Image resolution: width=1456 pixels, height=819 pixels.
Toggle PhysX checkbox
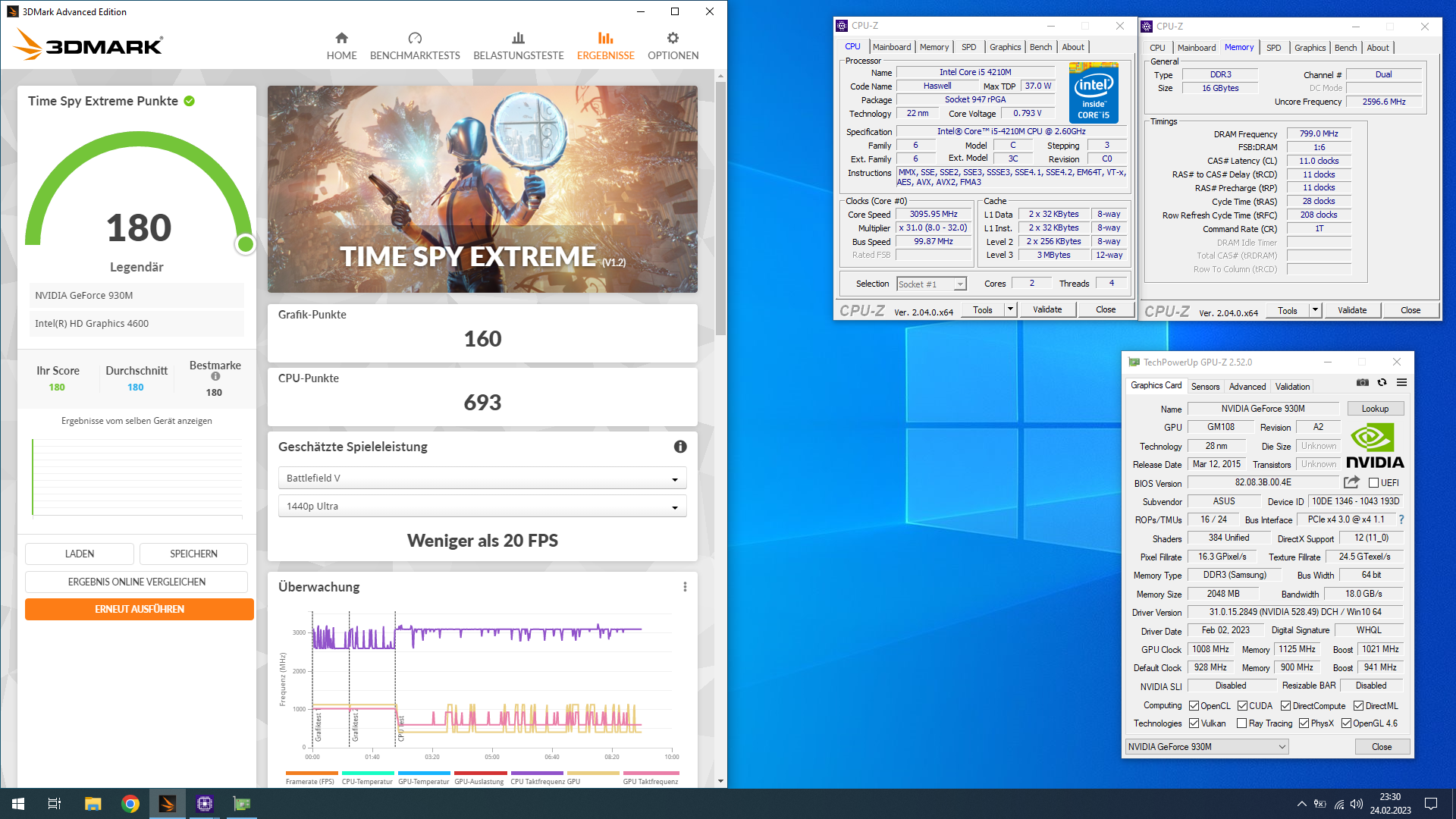(x=1304, y=723)
